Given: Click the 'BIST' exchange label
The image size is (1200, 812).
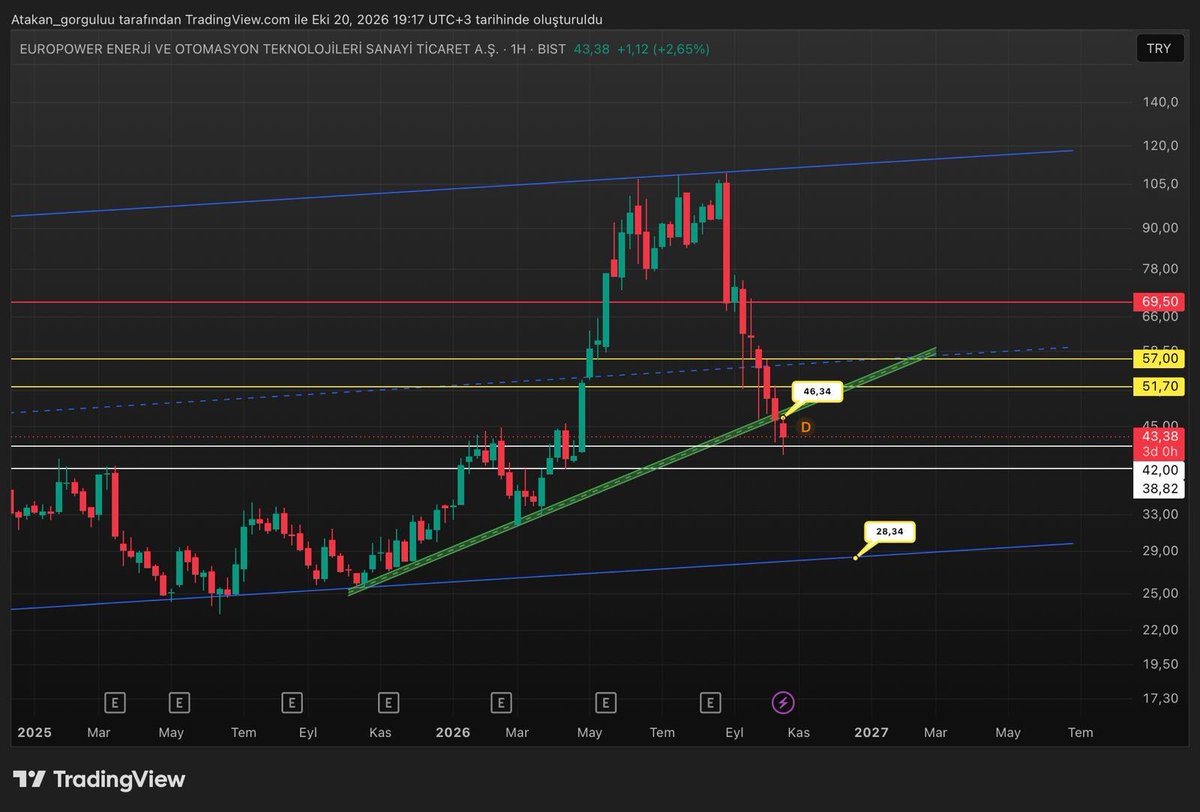Looking at the screenshot, I should [551, 49].
